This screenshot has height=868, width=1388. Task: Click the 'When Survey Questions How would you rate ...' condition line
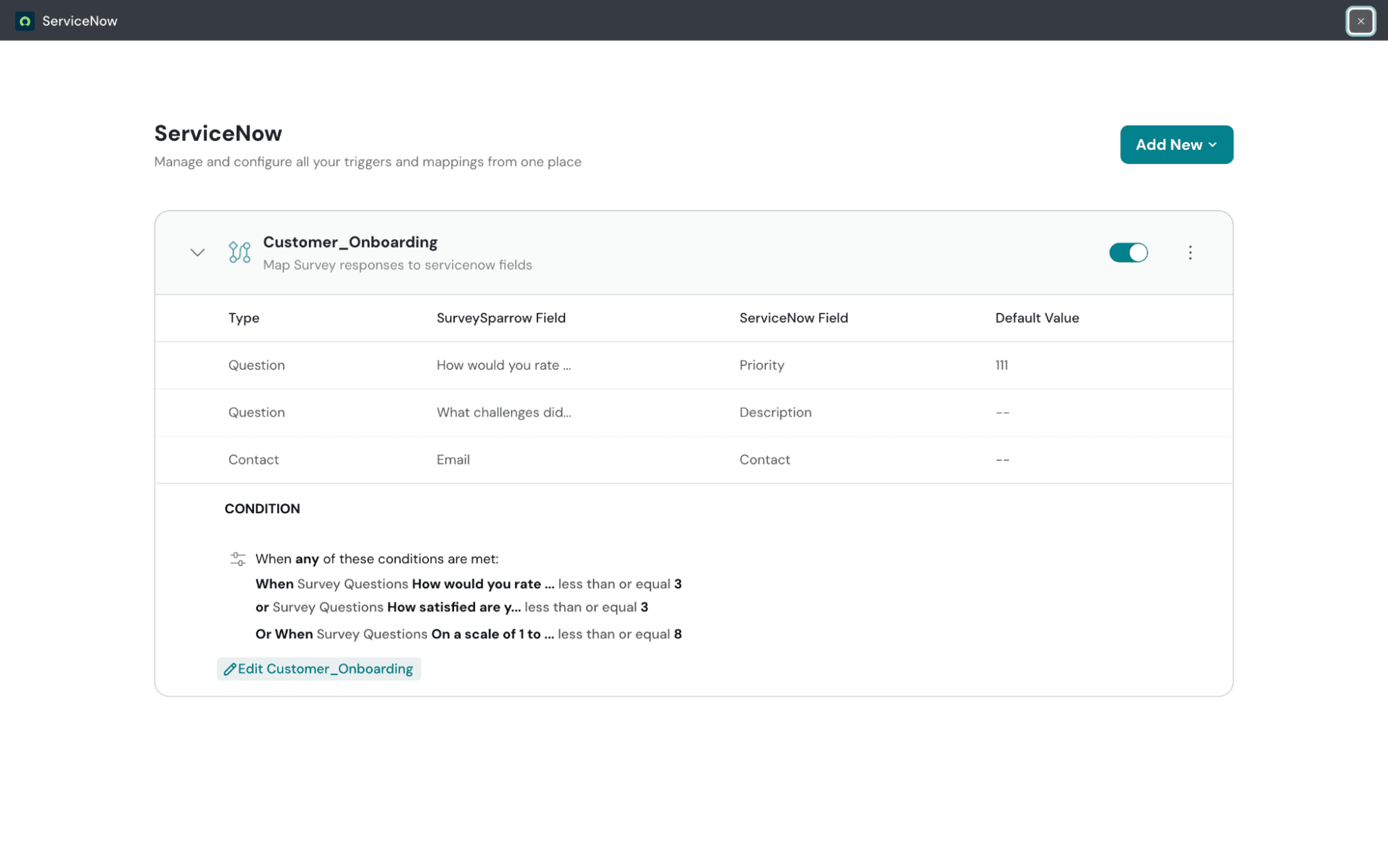468,584
